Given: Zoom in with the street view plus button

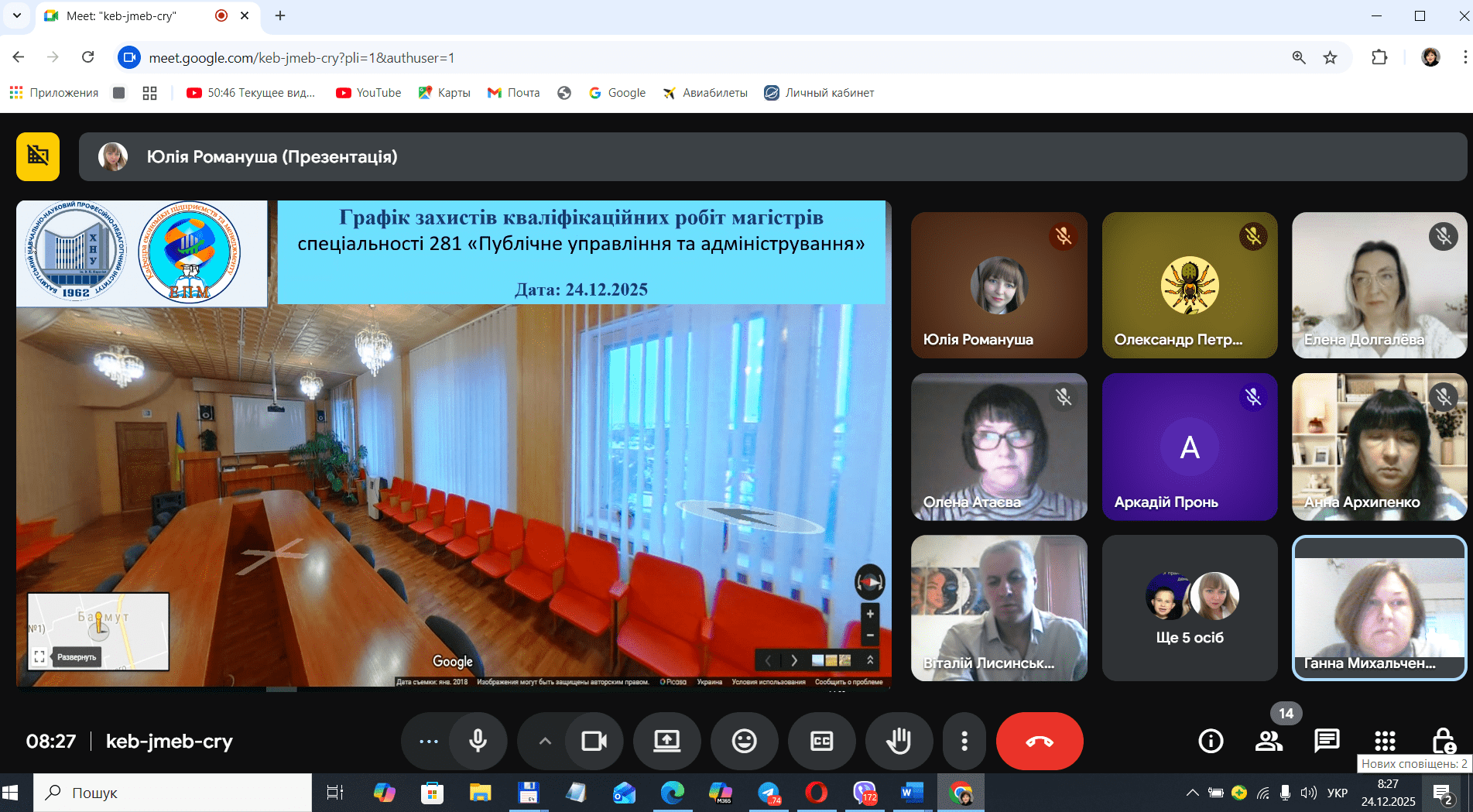Looking at the screenshot, I should click(870, 614).
